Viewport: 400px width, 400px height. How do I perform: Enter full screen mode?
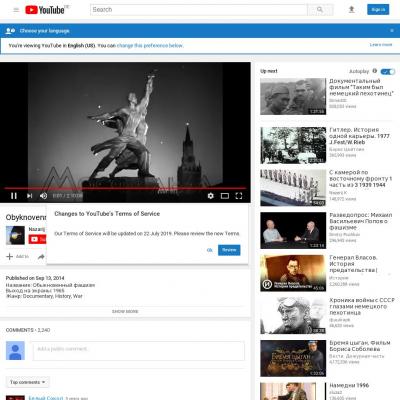click(239, 196)
